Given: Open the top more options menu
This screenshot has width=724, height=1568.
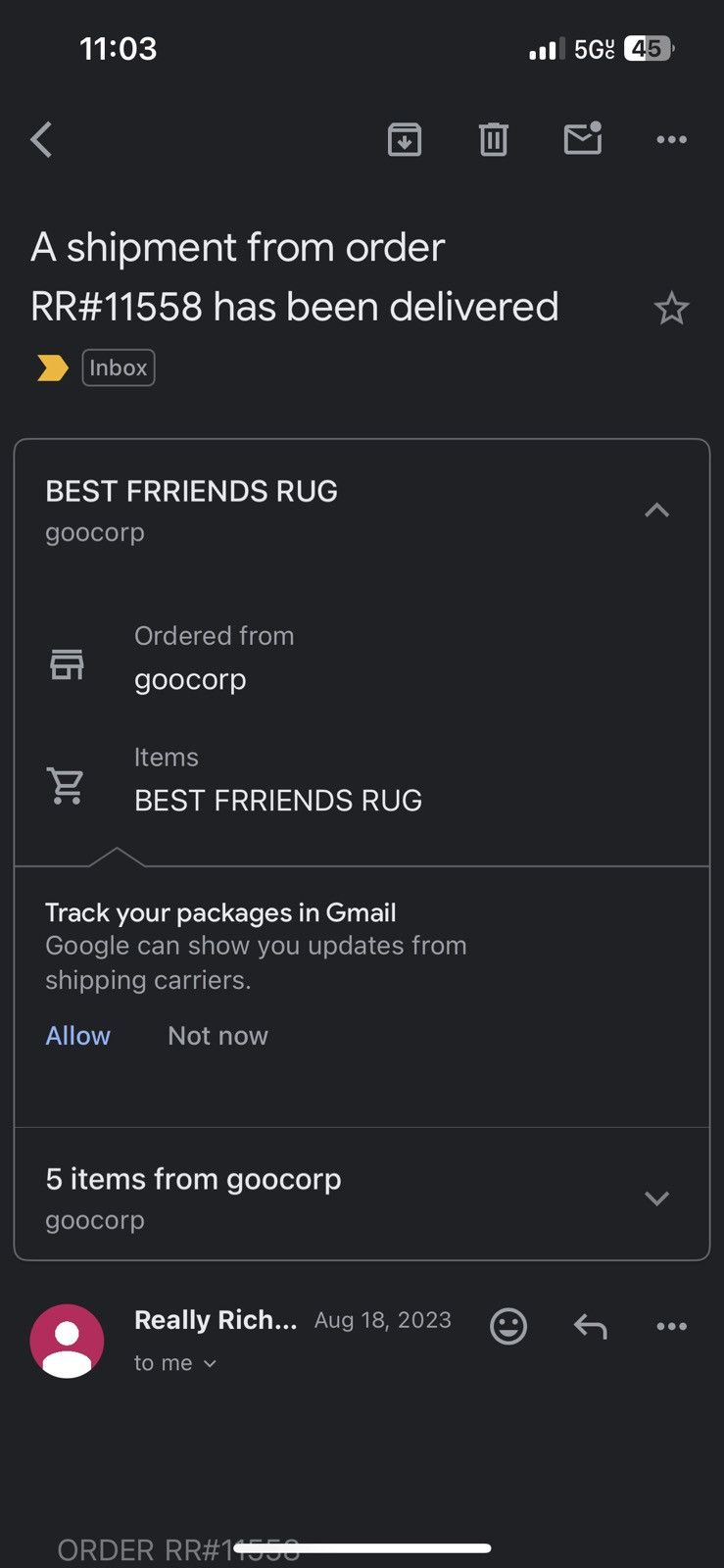Looking at the screenshot, I should coord(671,139).
